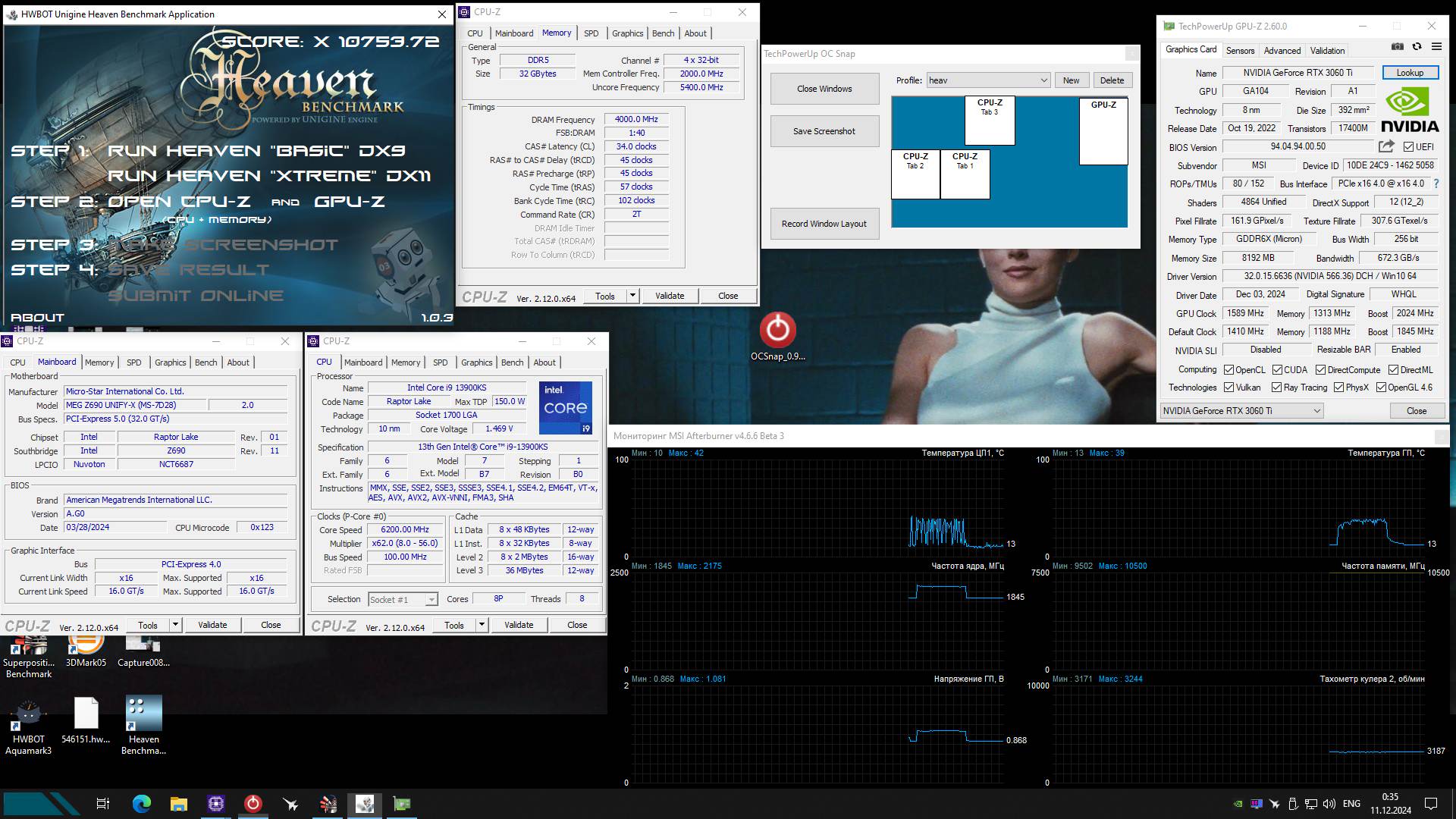Click GPU-Z camera screenshot icon

tap(1398, 46)
